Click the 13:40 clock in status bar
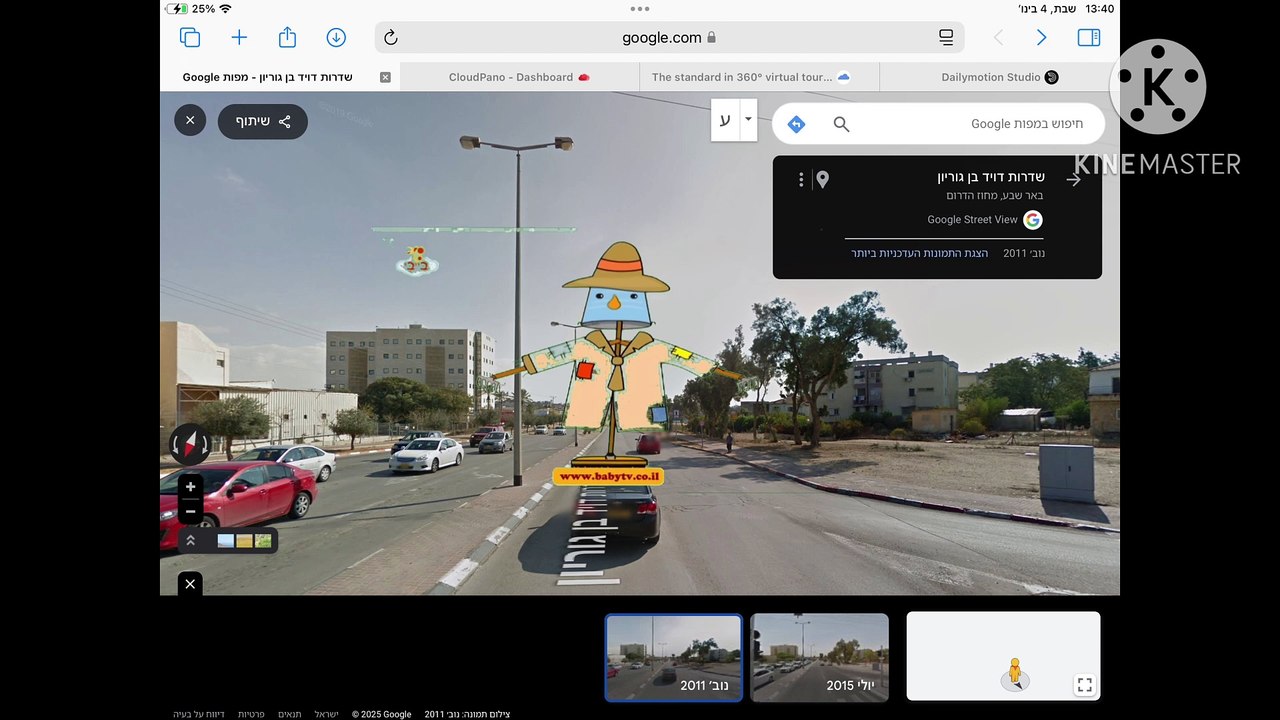Image resolution: width=1280 pixels, height=720 pixels. click(1099, 8)
